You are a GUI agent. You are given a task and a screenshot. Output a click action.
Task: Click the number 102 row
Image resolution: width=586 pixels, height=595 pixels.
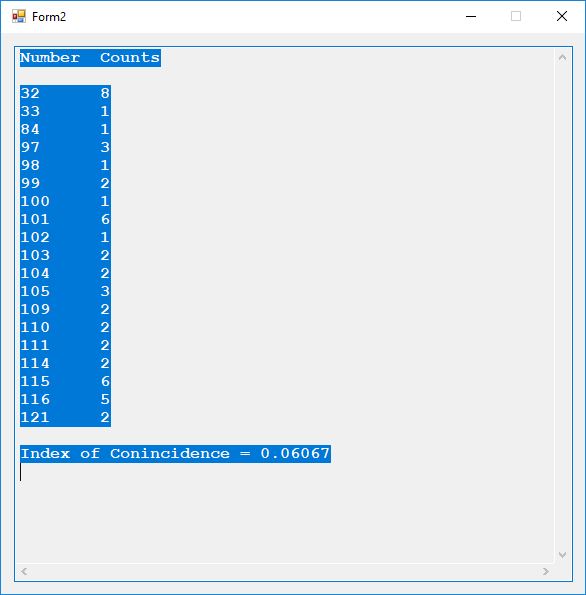tap(65, 238)
